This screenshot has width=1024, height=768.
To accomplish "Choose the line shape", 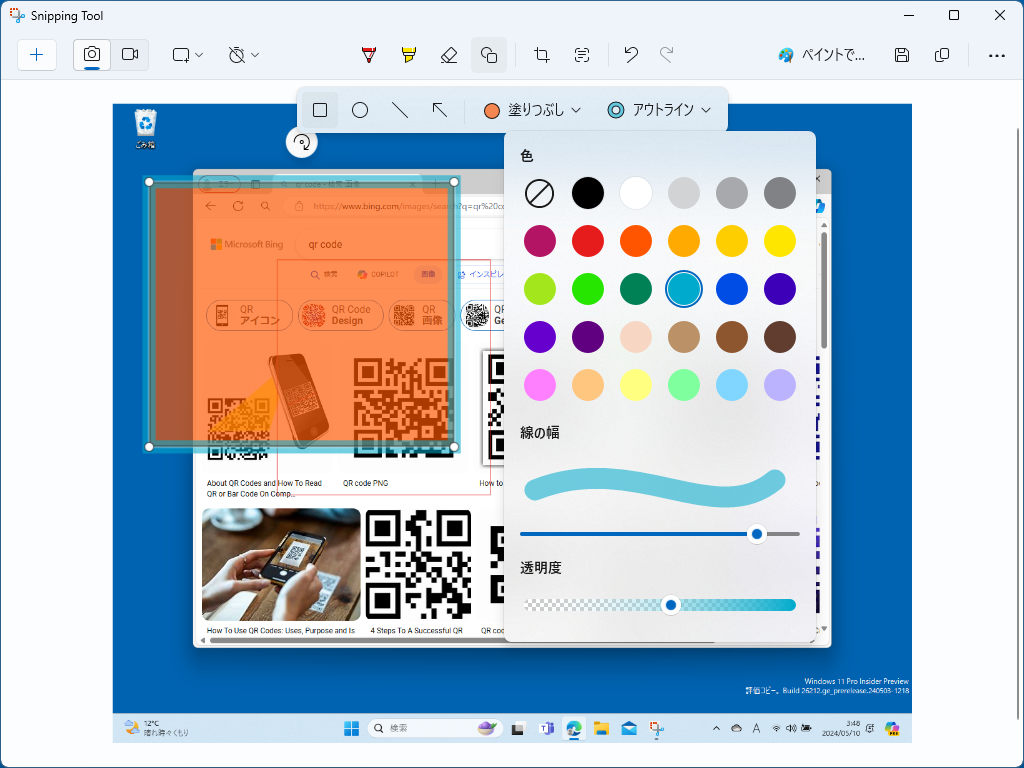I will click(400, 110).
